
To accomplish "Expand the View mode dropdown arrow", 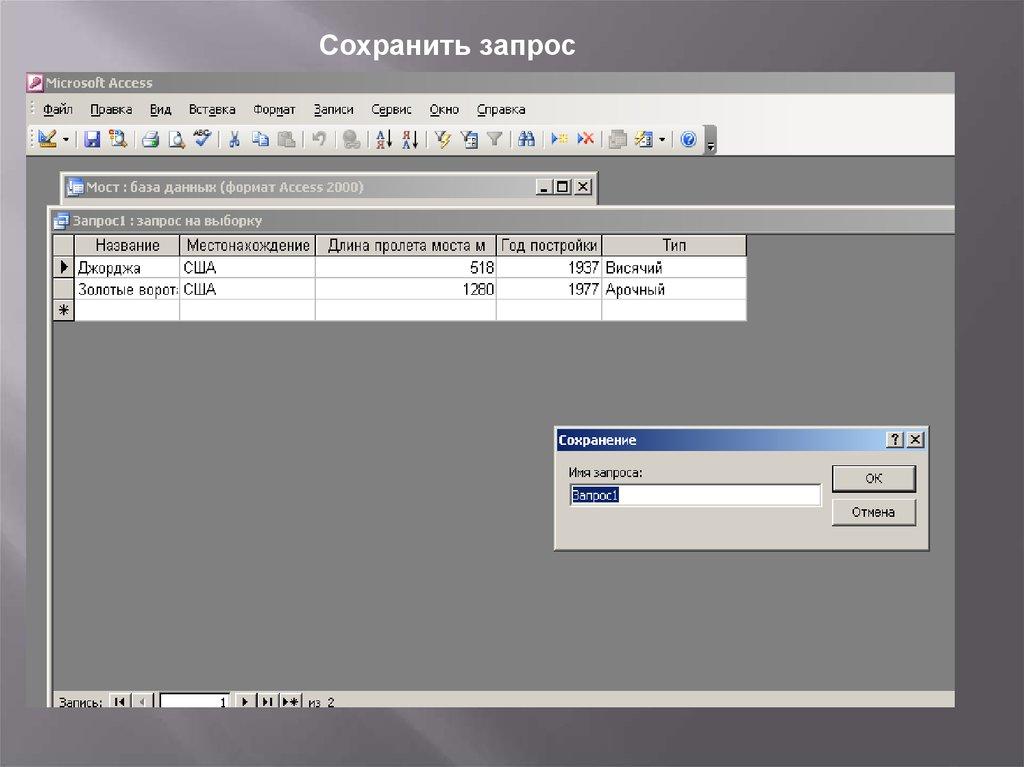I will 66,140.
